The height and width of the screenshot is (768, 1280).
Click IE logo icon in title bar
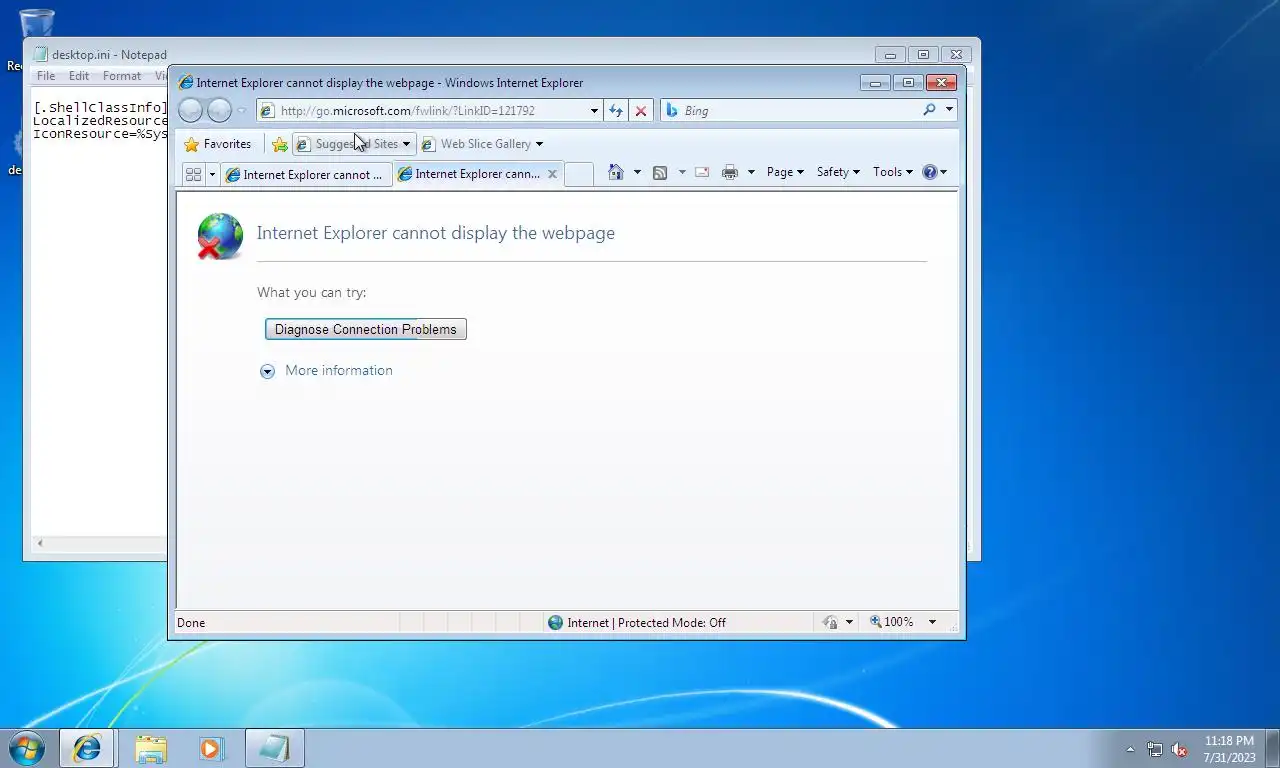[x=186, y=83]
